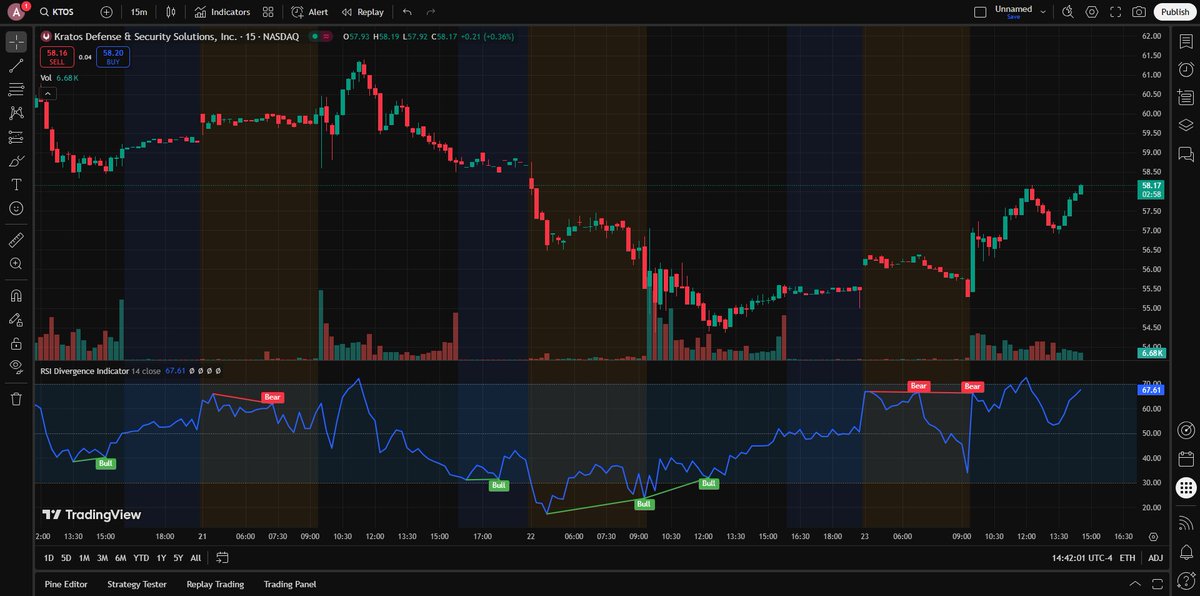Click the blue BUY 58.20 button
Screen dimensions: 1200x596
(x=113, y=57)
